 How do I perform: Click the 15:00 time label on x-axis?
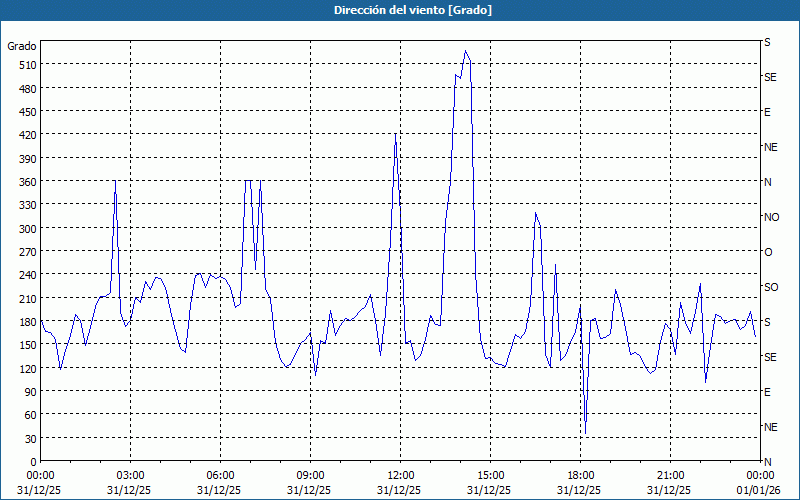(491, 475)
